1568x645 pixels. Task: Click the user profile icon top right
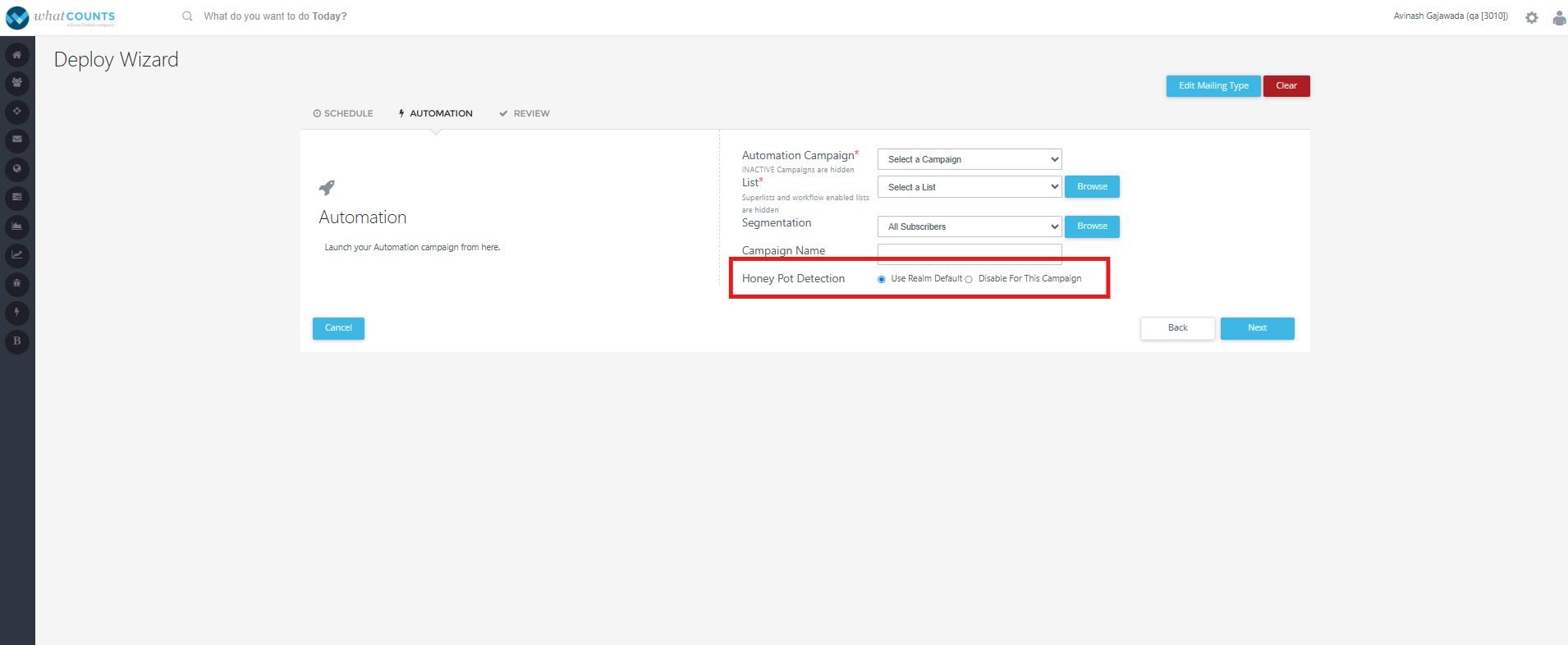click(1559, 17)
